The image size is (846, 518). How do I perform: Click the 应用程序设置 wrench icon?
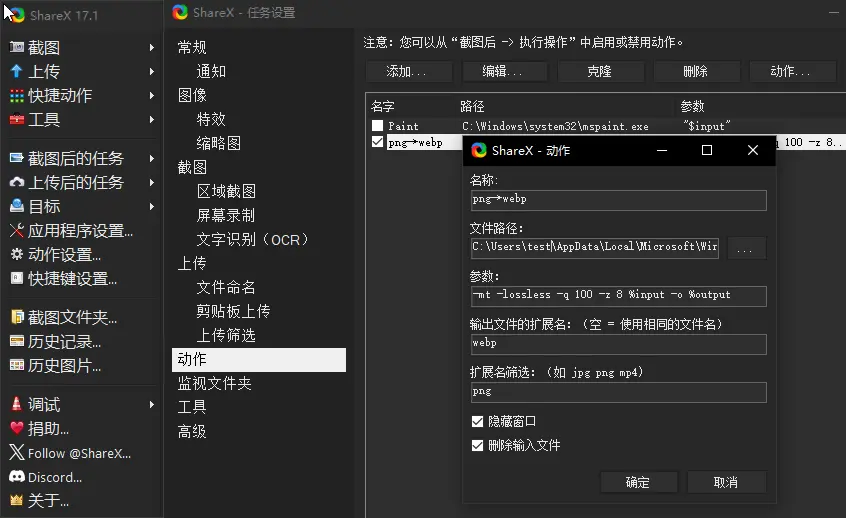[17, 230]
